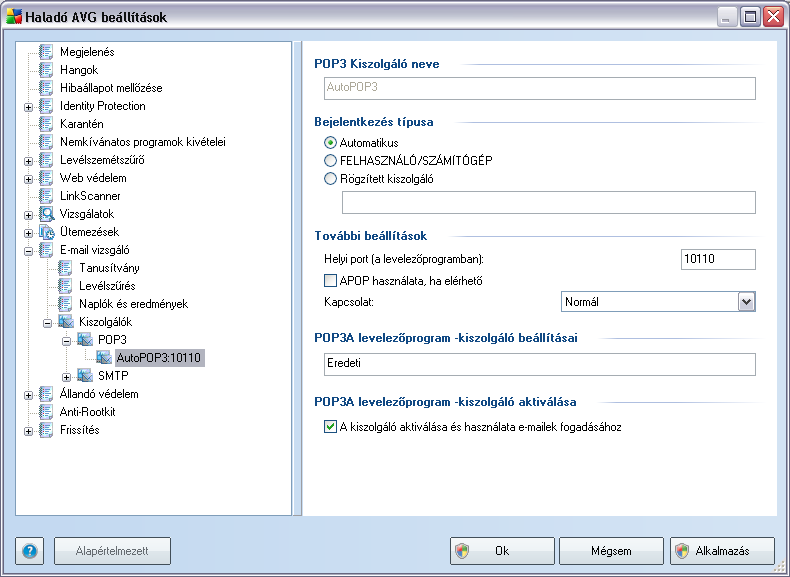Enable APOP használata, ha elérhető
790x577 pixels.
click(330, 280)
